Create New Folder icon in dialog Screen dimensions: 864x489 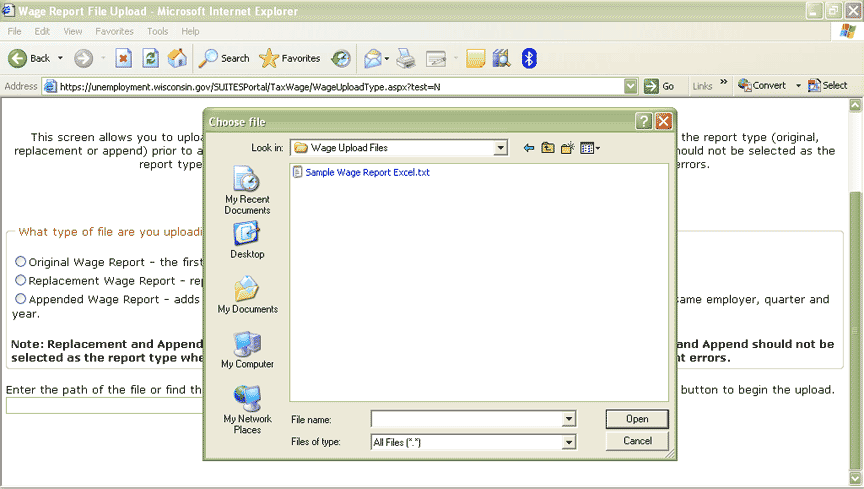point(568,148)
